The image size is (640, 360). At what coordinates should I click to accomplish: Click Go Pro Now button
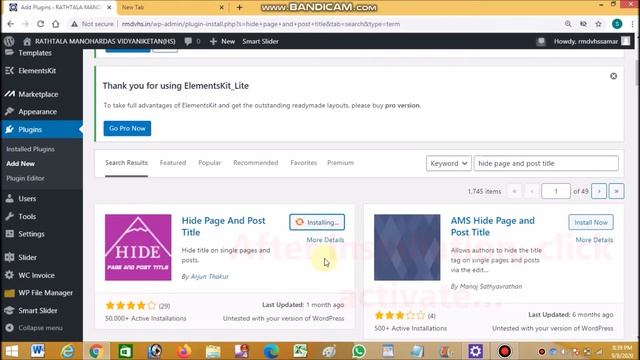pos(127,129)
